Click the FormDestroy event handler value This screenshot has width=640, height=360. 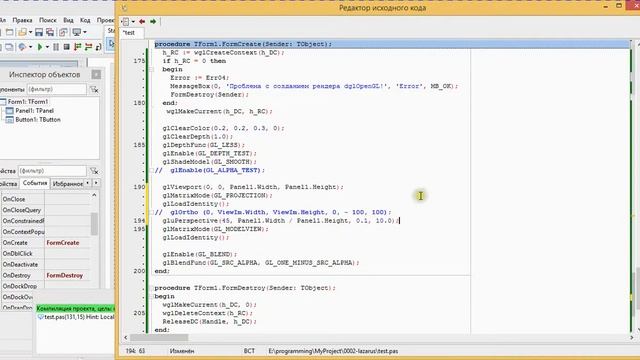[x=64, y=276]
